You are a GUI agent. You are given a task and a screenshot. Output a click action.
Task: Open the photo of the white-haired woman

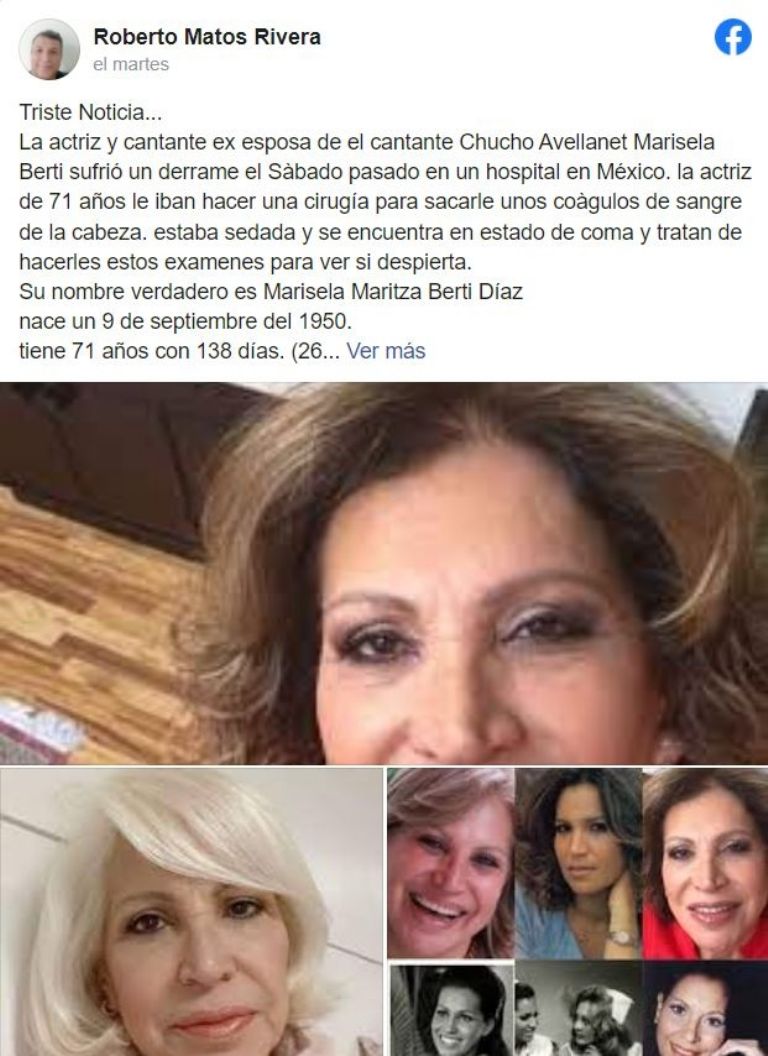(191, 912)
